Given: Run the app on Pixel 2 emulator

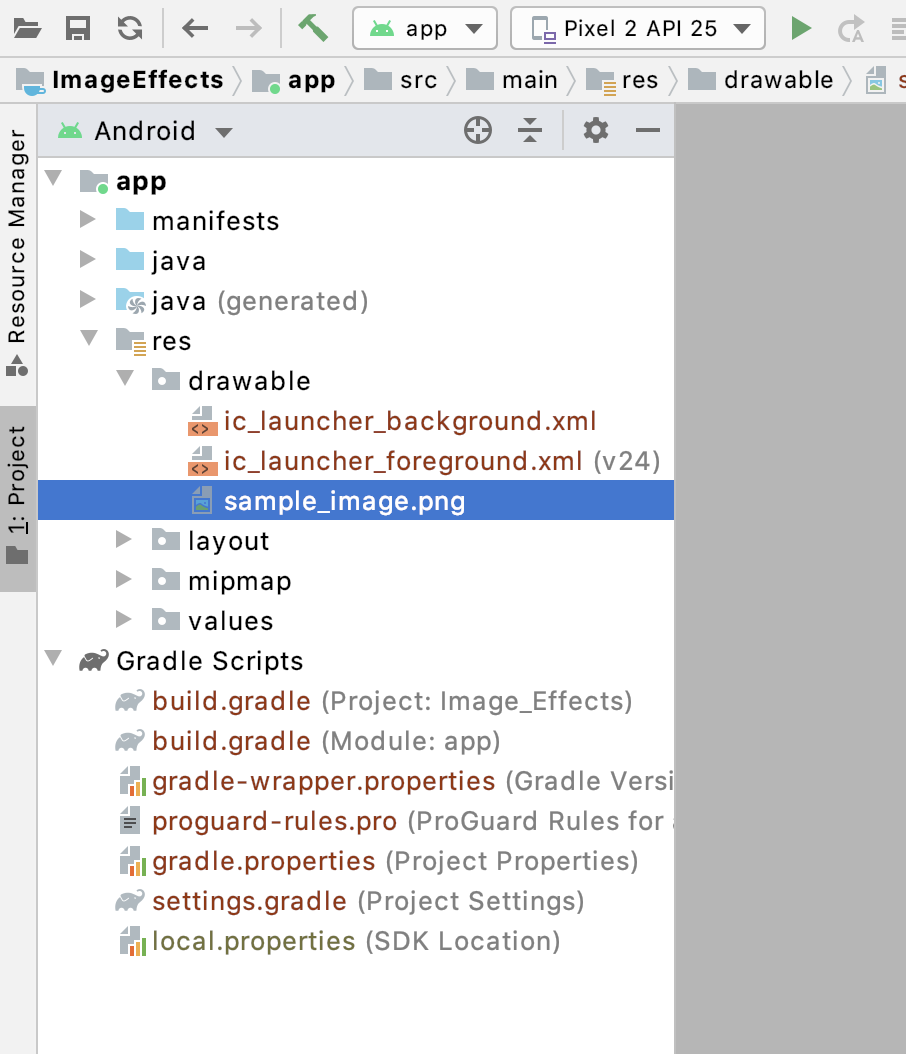Looking at the screenshot, I should 800,28.
